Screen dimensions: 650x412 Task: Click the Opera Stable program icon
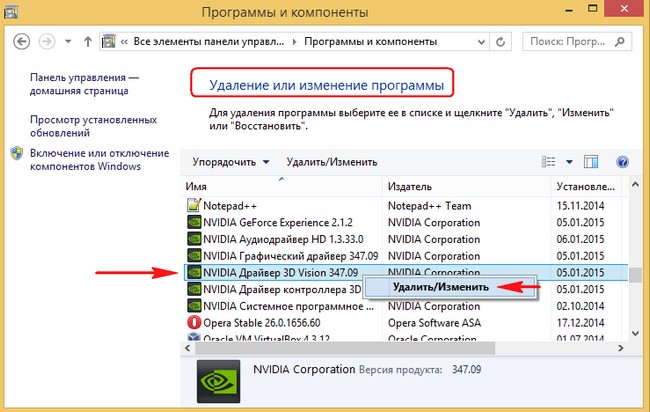(195, 322)
